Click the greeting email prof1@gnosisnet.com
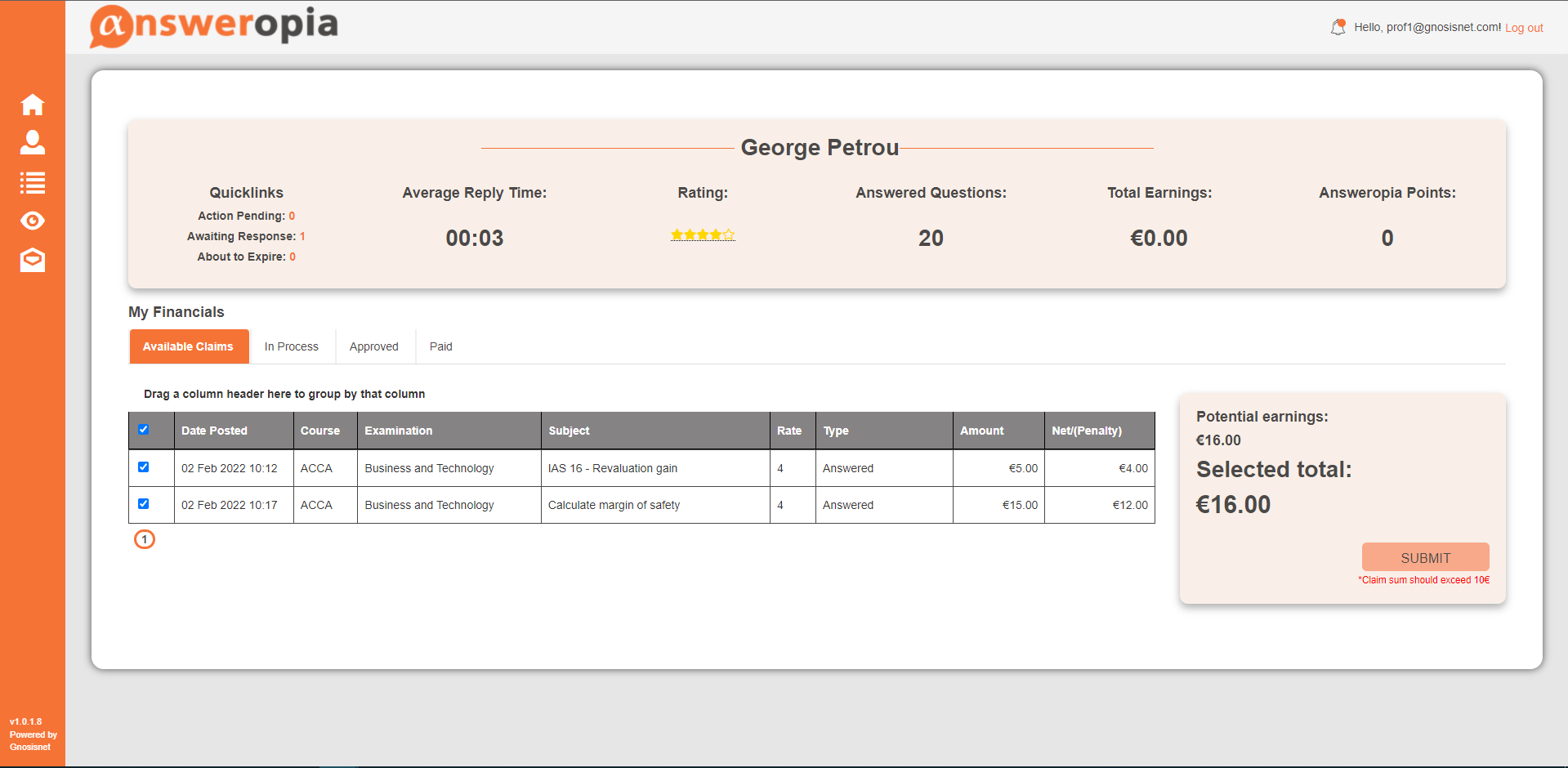 click(1442, 27)
